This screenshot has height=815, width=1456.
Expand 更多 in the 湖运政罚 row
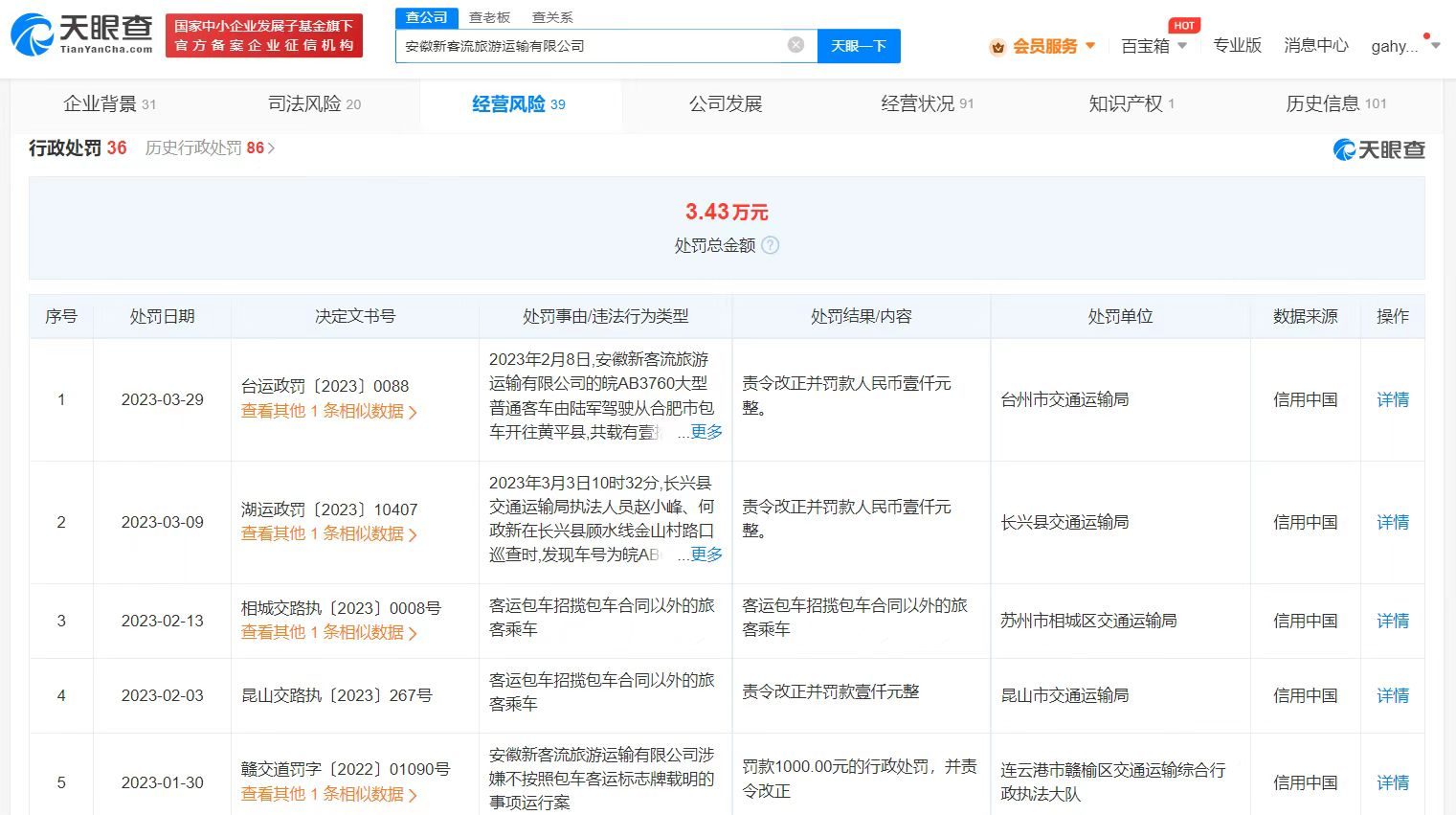(x=706, y=555)
